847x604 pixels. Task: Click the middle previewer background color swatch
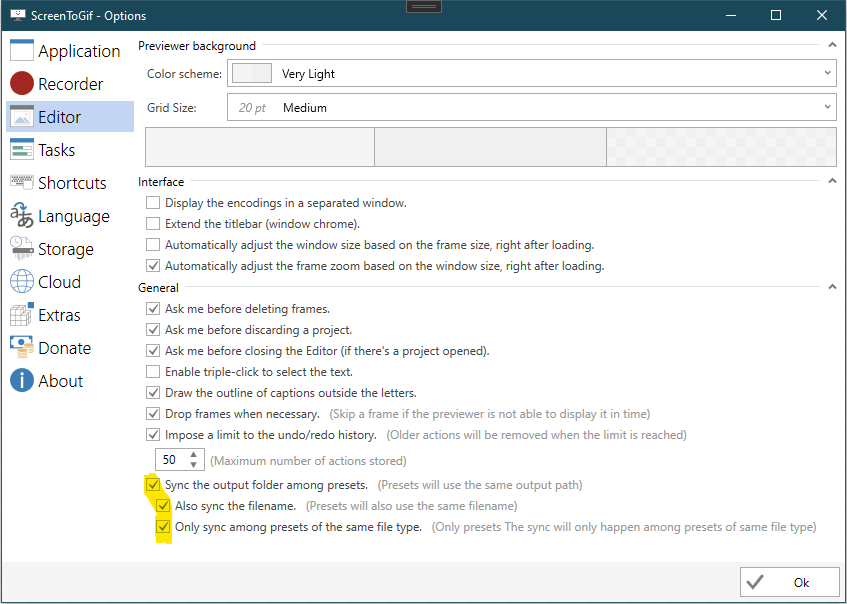pos(490,147)
